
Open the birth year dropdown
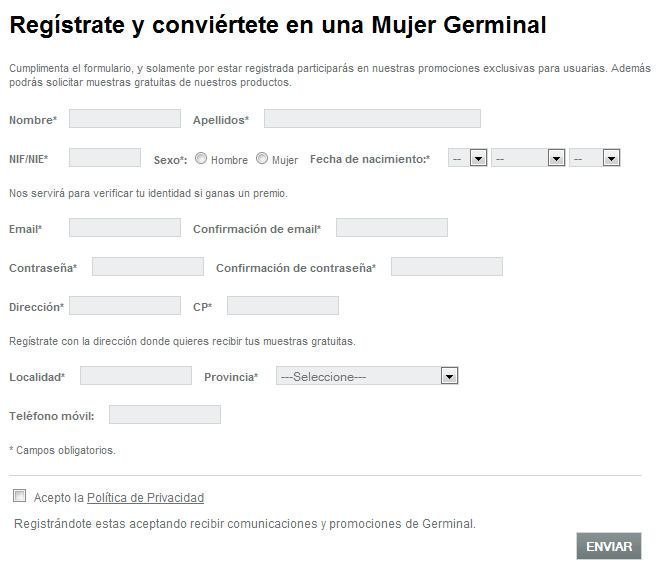coord(595,158)
